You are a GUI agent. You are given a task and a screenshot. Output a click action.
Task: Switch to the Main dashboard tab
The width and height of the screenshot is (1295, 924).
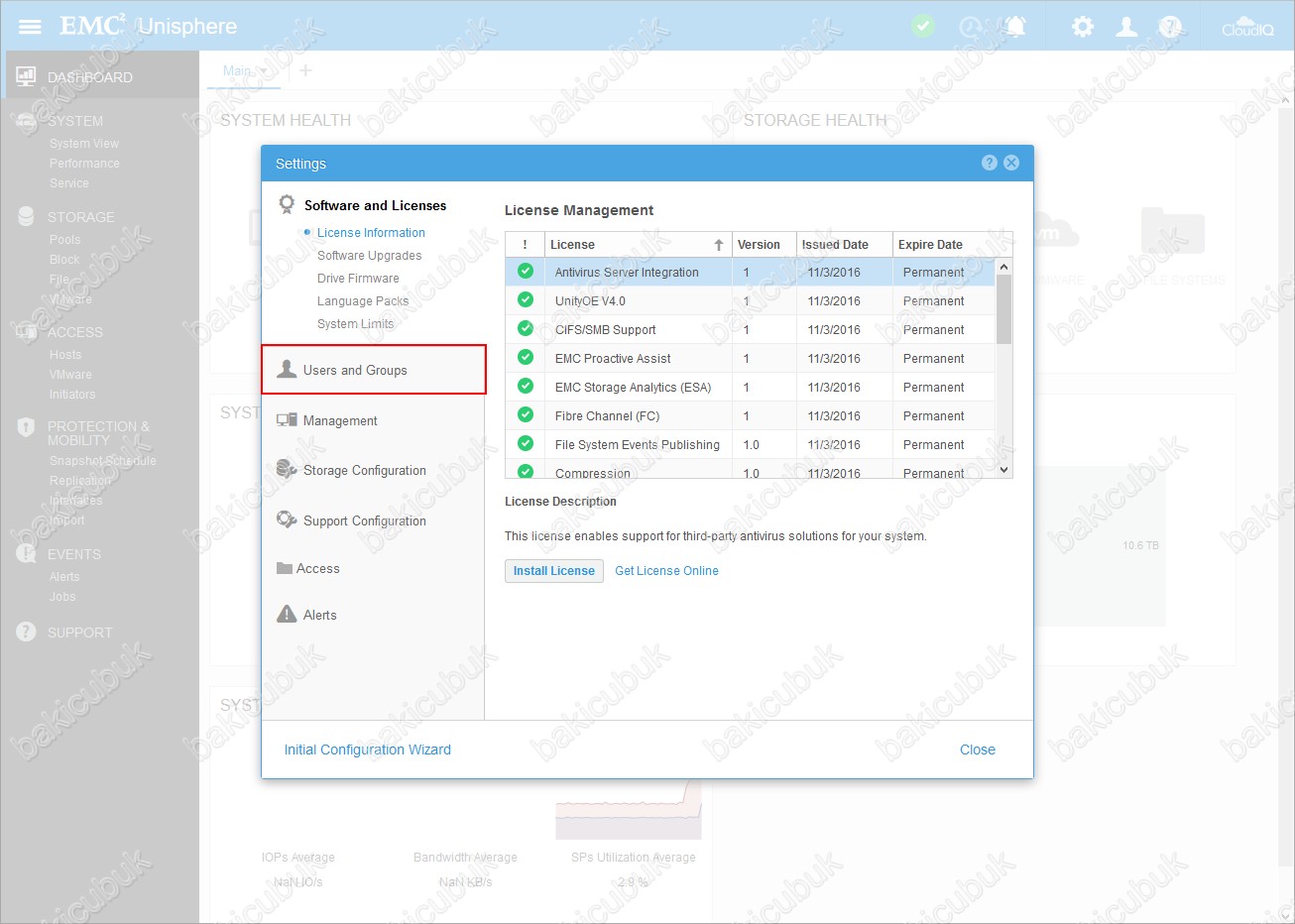238,70
